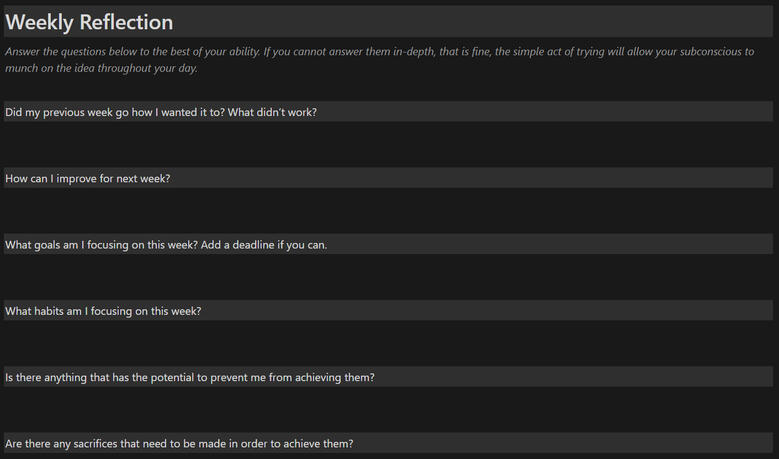Viewport: 779px width, 459px height.
Task: Place cursor in blank area below the improve question
Action: [389, 210]
